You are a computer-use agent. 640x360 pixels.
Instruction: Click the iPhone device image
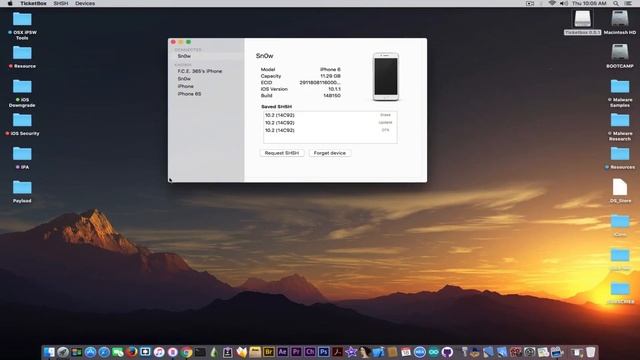coord(386,77)
